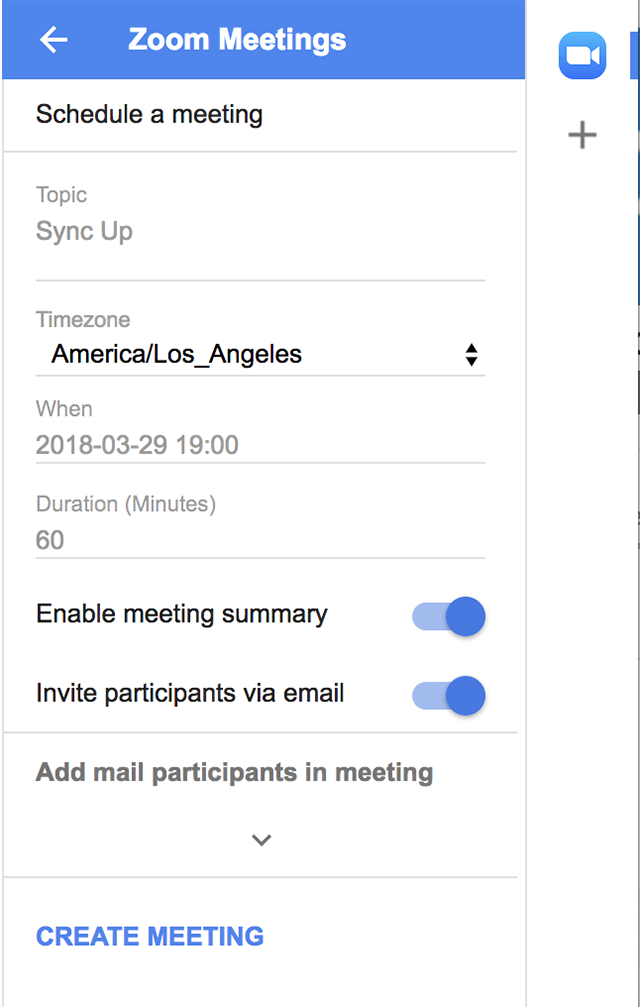Click the Topic field label
The width and height of the screenshot is (640, 1007).
pyautogui.click(x=61, y=195)
